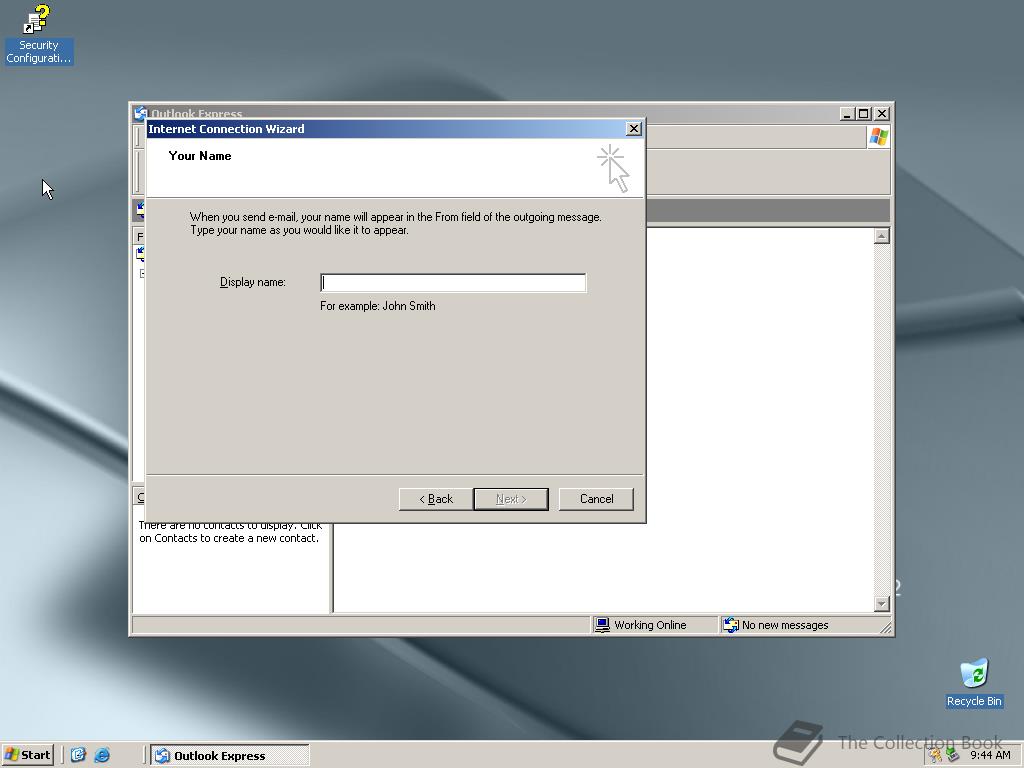Go back with the Back button

(436, 499)
